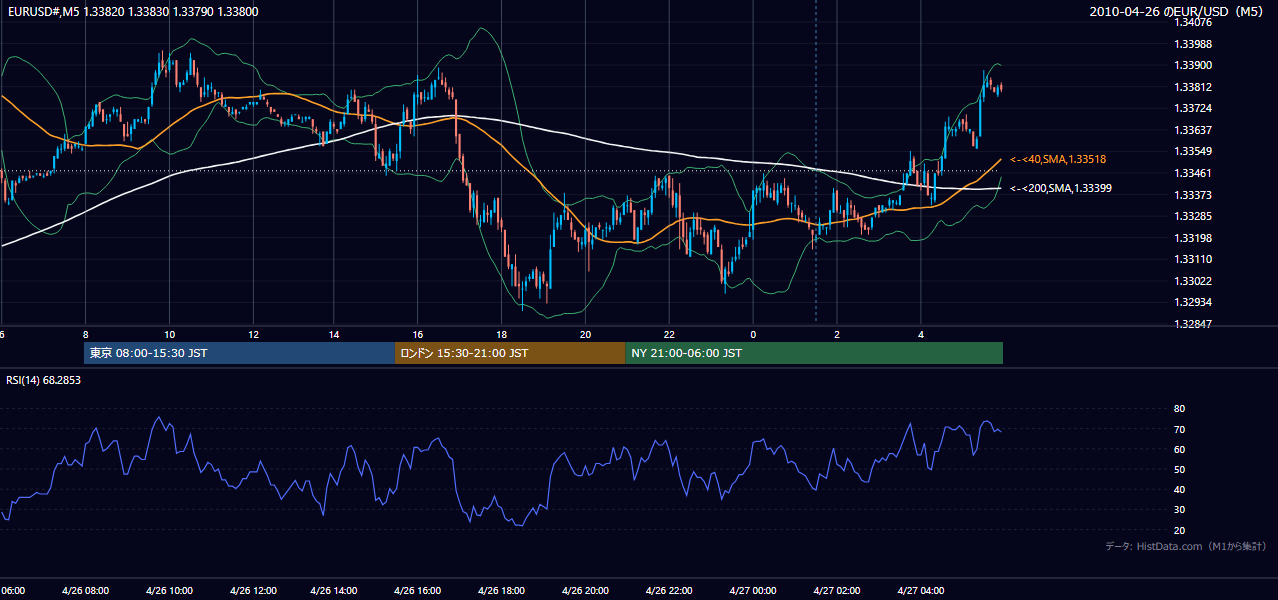Click price axis label 1.33900
The width and height of the screenshot is (1278, 600).
(1194, 65)
